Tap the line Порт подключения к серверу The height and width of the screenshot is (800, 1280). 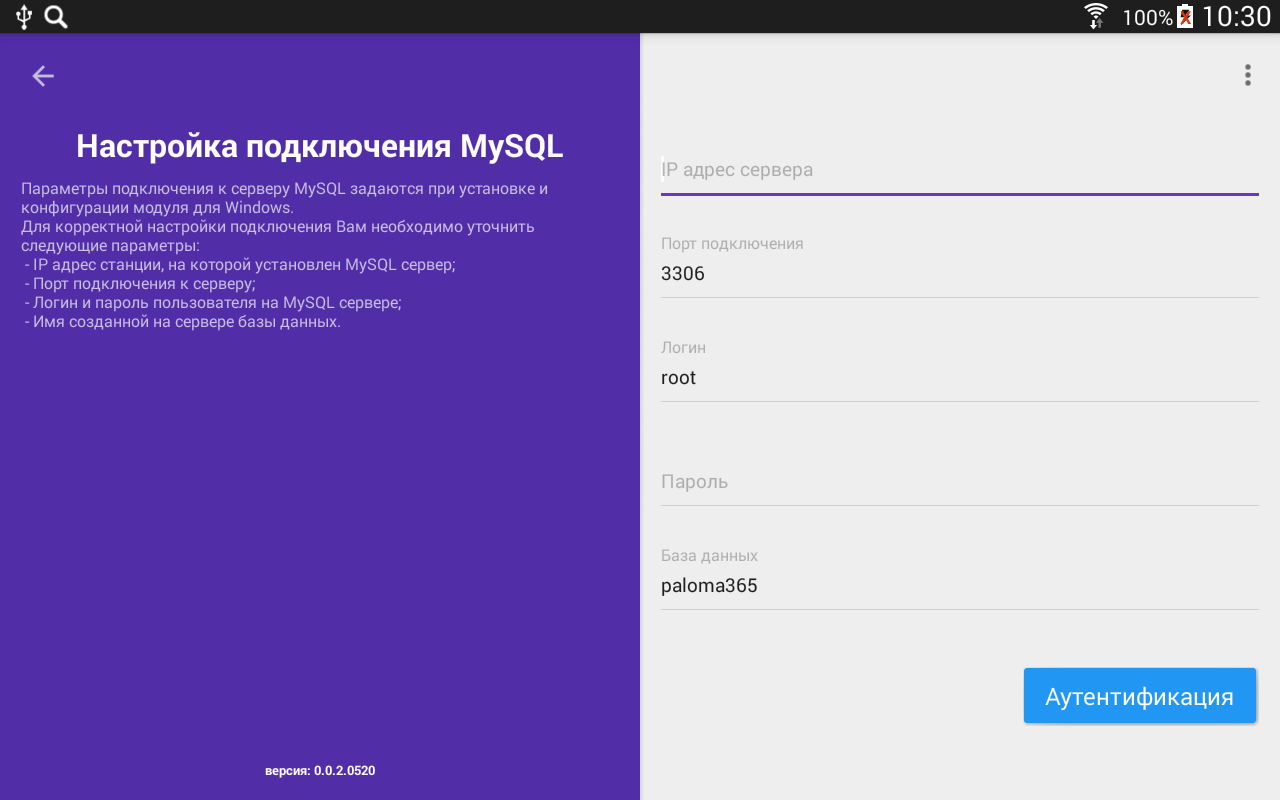coord(140,284)
